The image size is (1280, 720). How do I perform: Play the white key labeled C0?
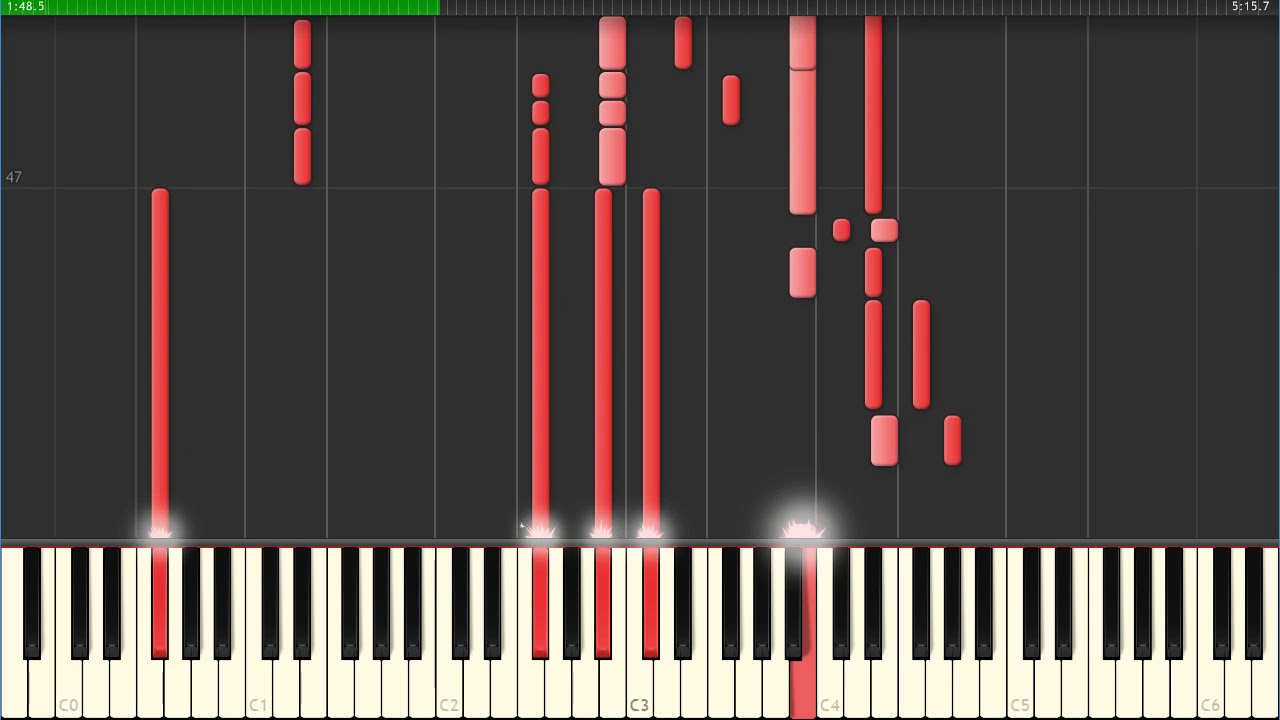click(x=68, y=690)
